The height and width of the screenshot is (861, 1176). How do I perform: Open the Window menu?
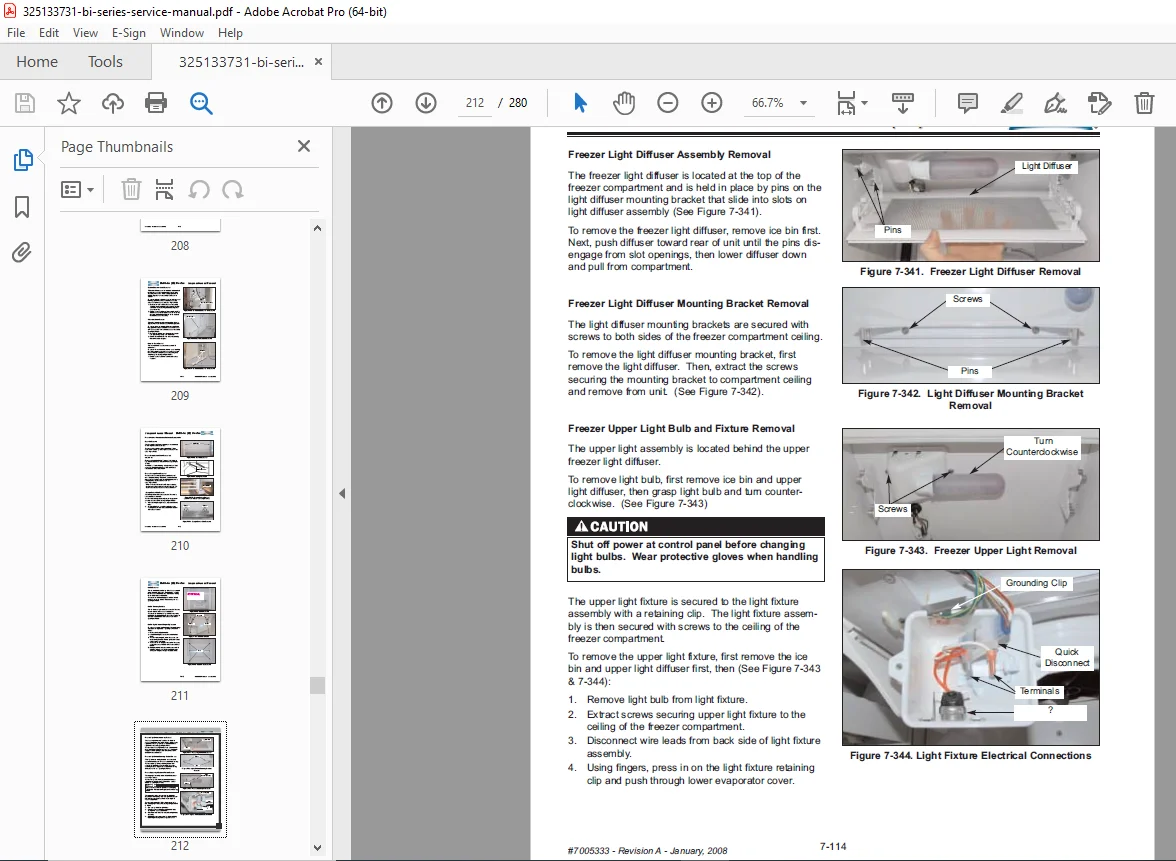click(x=182, y=33)
